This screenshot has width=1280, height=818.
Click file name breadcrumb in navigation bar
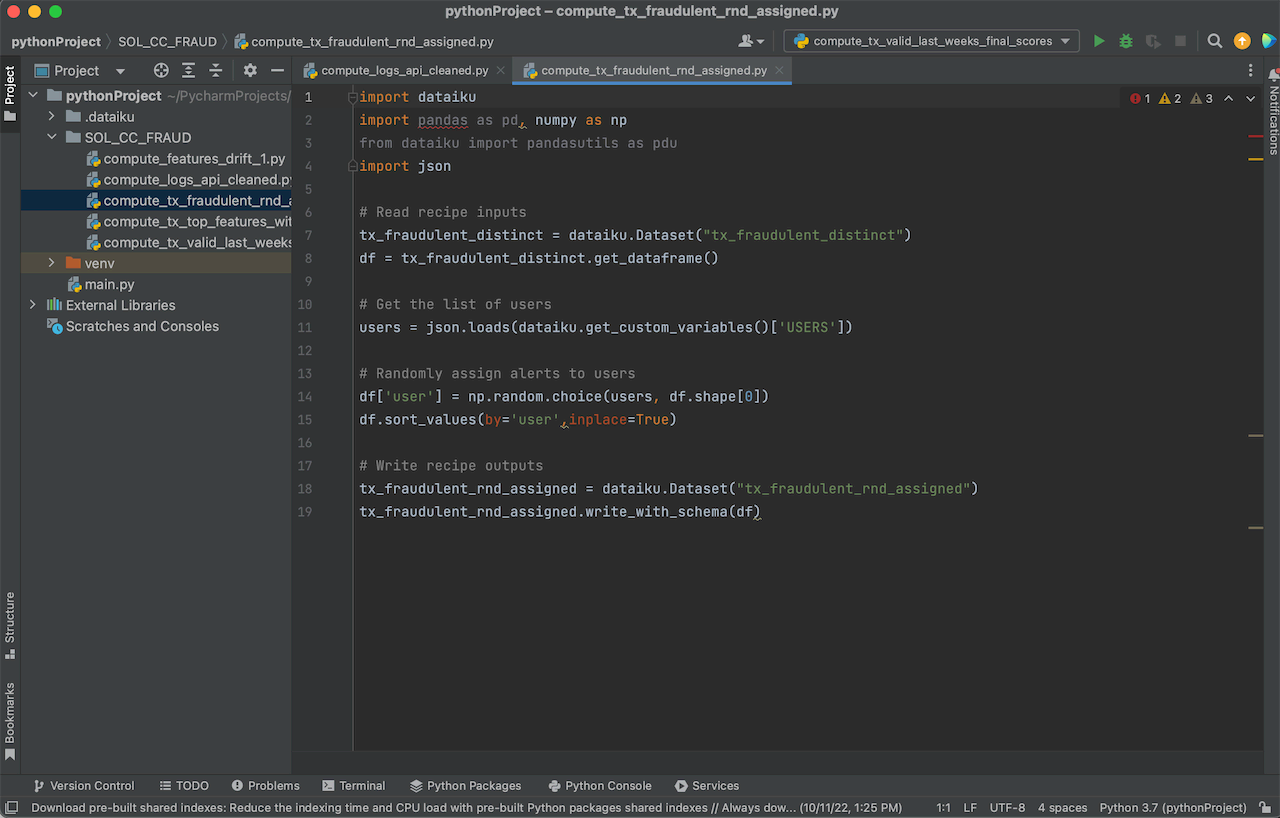click(x=364, y=42)
